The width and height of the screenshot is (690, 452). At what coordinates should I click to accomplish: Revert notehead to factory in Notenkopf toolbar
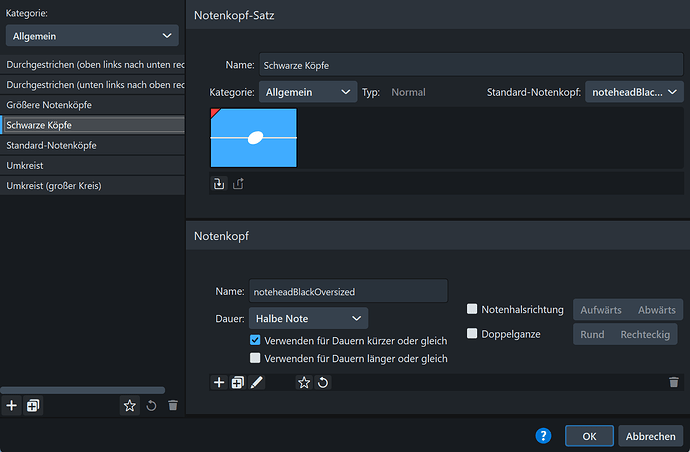click(323, 382)
